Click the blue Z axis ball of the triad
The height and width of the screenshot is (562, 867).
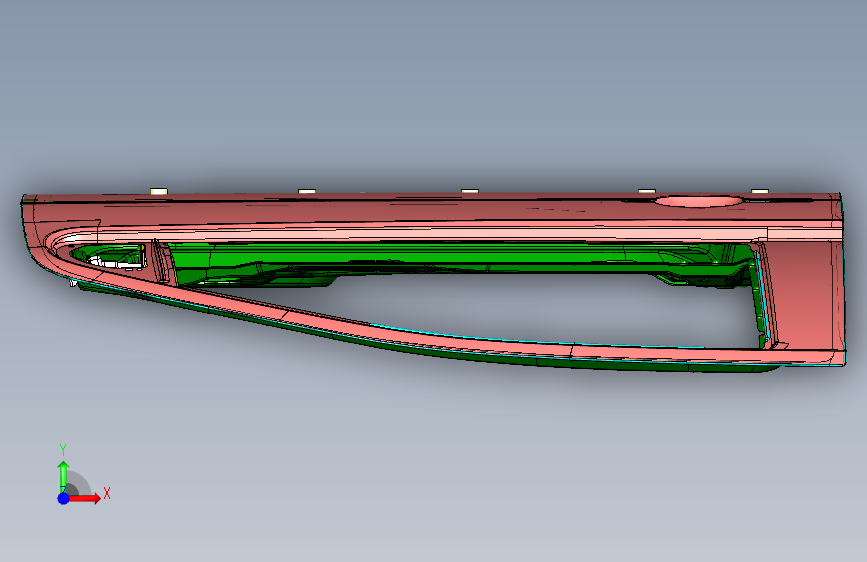tap(64, 498)
